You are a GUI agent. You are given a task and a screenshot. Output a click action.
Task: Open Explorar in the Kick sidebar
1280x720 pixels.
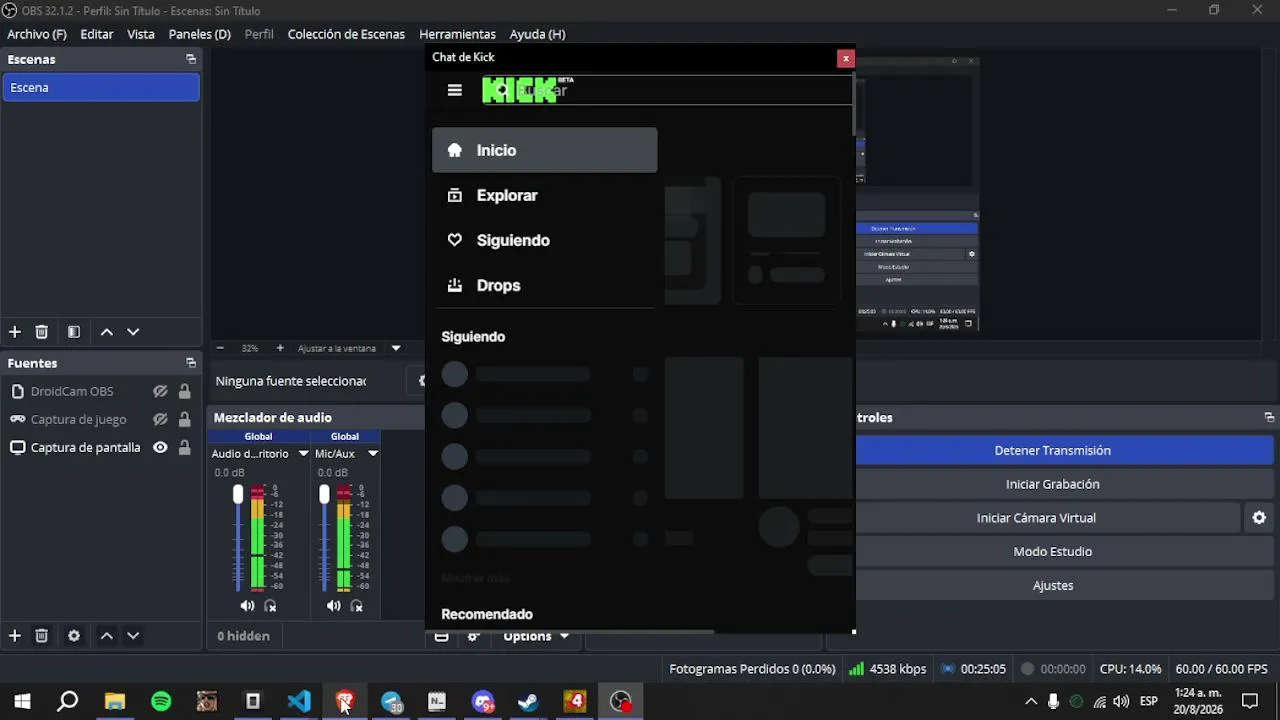[545, 195]
